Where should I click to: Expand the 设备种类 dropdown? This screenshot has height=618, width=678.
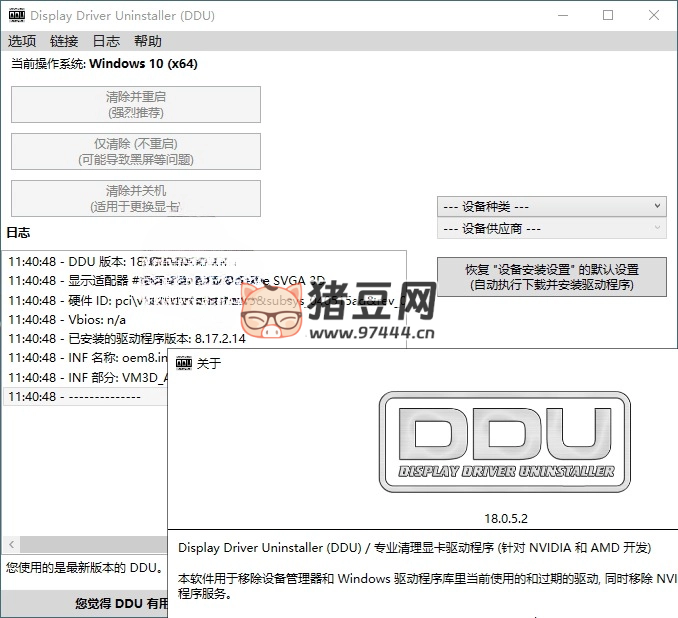click(551, 206)
